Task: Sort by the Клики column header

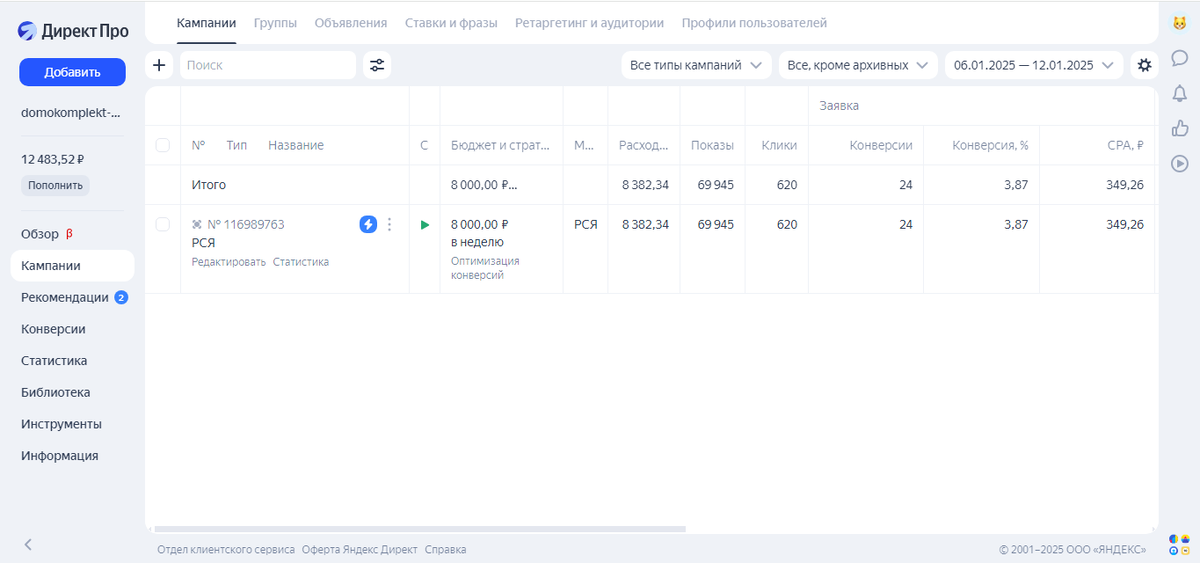Action: [x=779, y=146]
